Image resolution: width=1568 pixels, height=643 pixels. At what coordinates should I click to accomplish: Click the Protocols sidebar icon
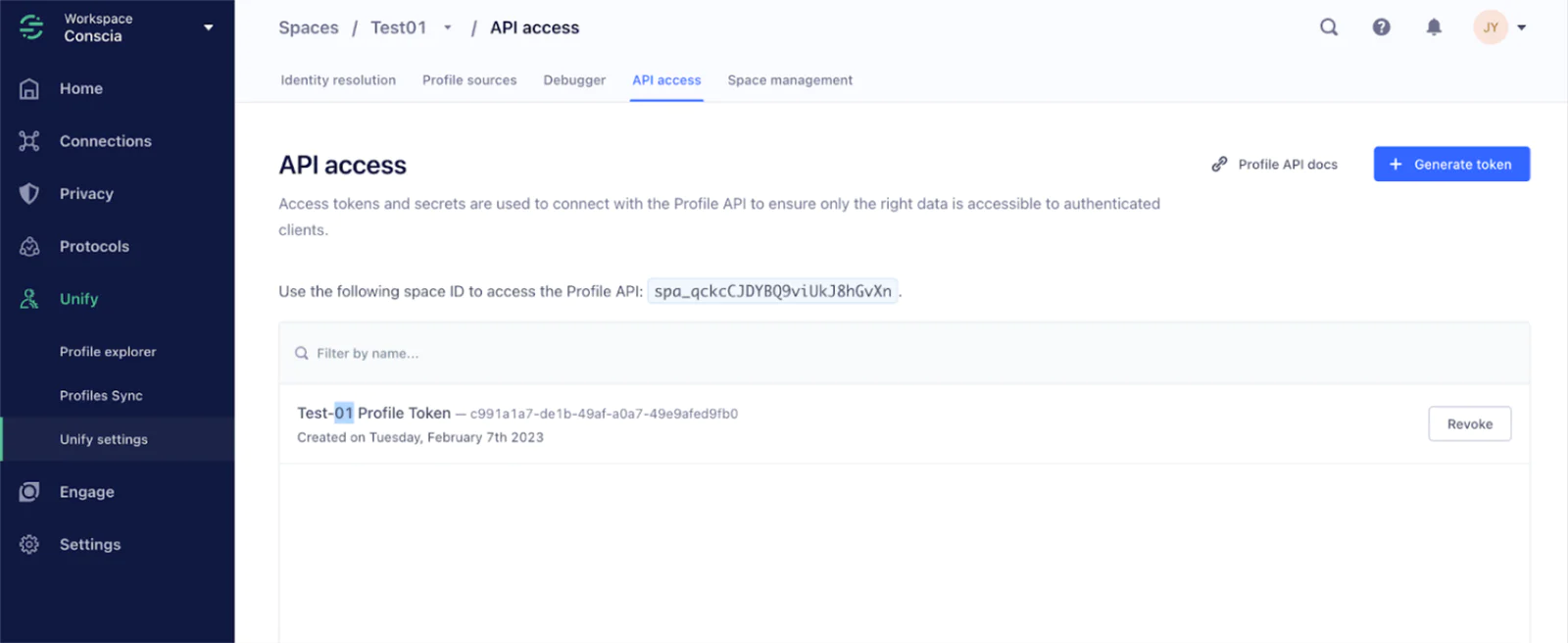(x=29, y=247)
